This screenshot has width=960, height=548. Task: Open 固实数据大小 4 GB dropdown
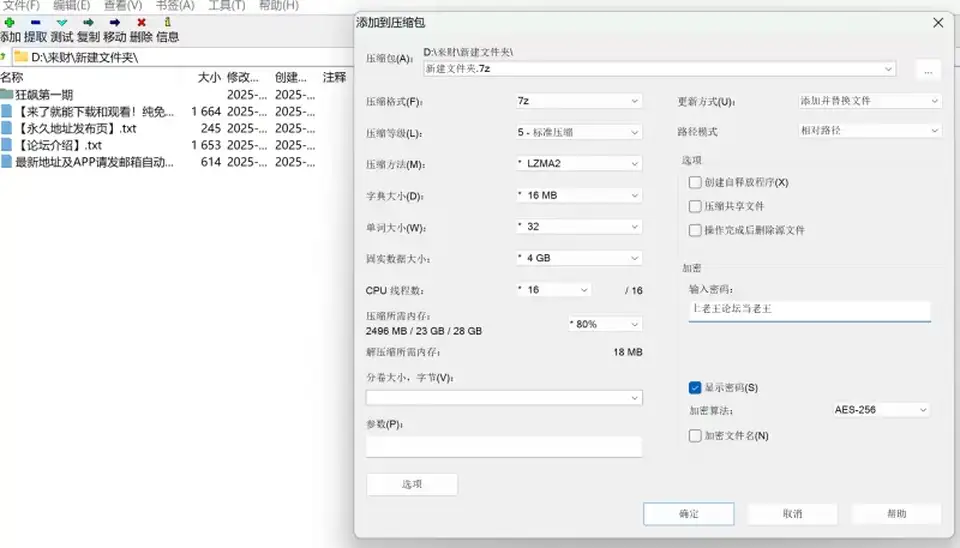click(x=579, y=258)
